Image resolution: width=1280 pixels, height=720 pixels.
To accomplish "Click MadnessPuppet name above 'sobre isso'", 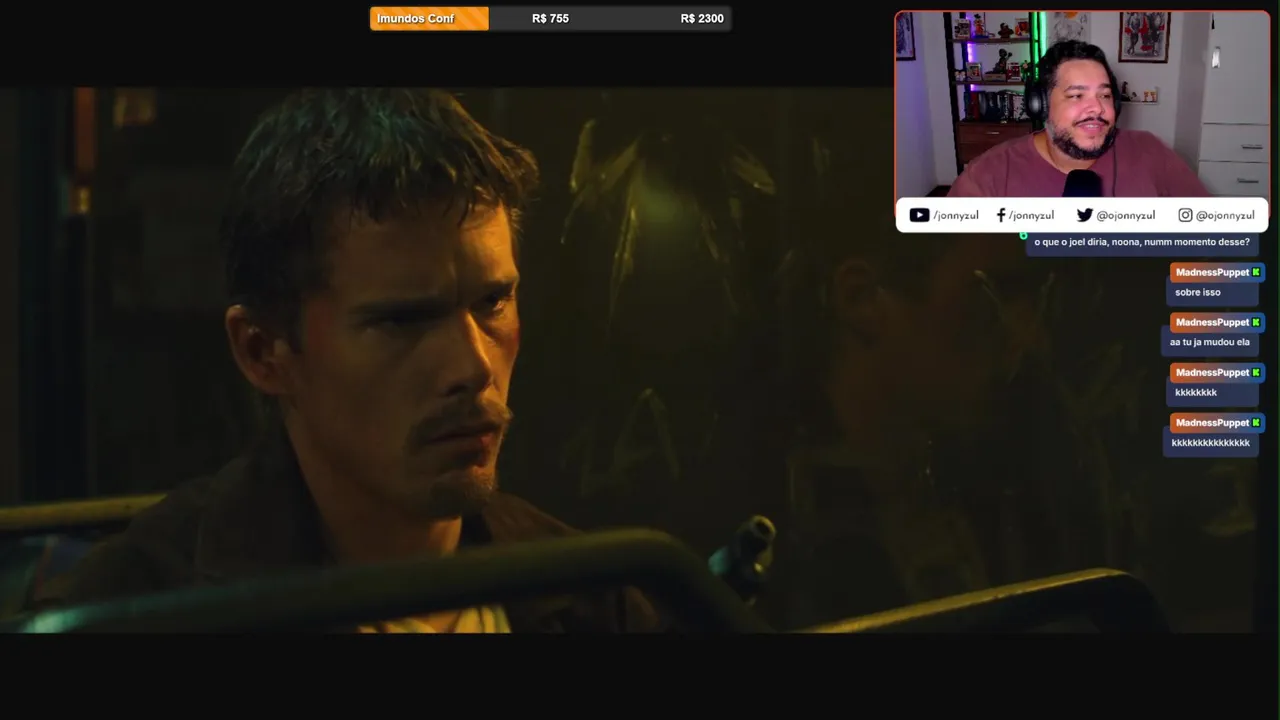I will click(1212, 272).
